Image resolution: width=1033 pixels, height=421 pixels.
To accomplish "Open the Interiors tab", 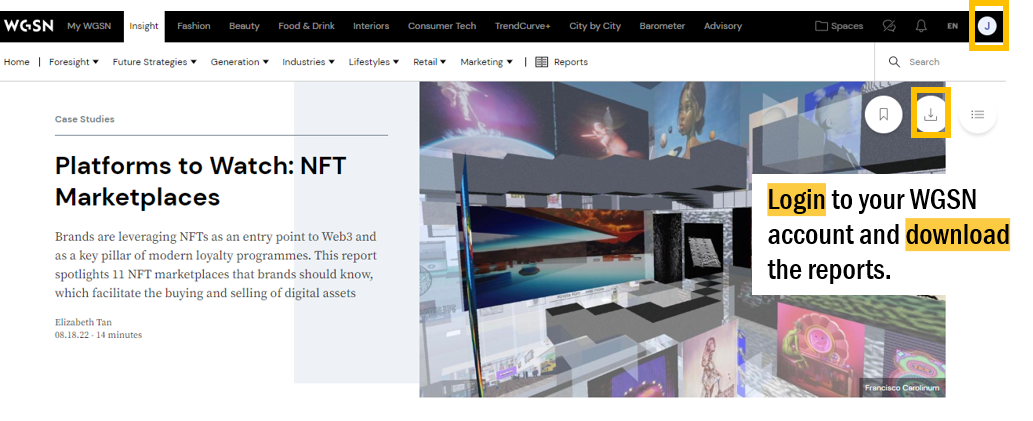I will pos(371,26).
